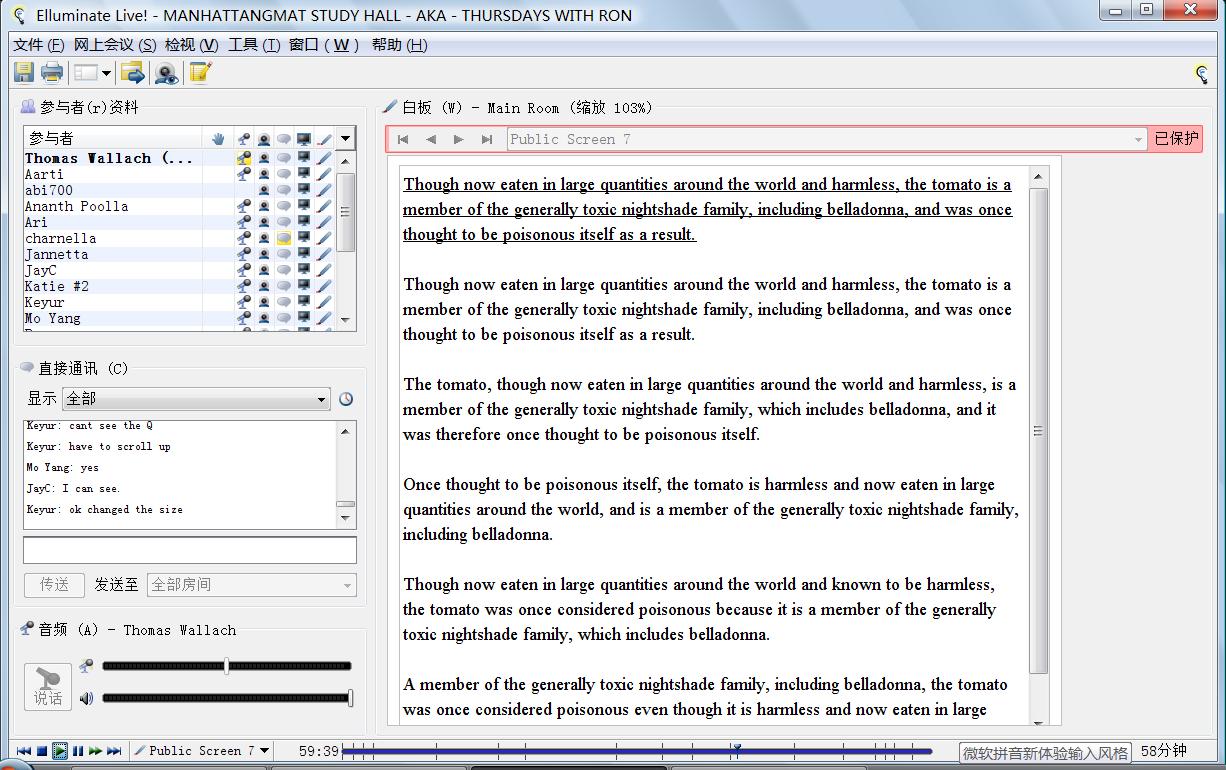Select participant Mo Yang in the list
This screenshot has height=770, width=1226.
[53, 318]
